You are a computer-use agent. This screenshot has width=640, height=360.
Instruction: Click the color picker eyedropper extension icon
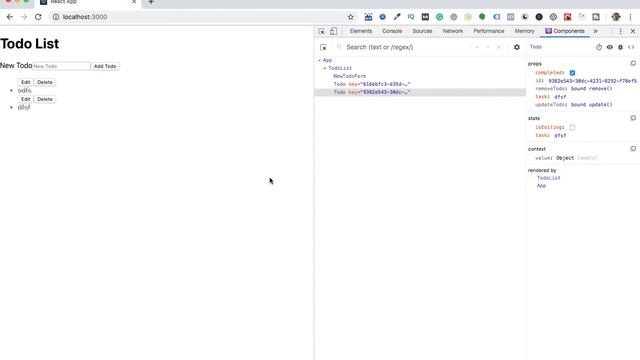click(x=397, y=17)
